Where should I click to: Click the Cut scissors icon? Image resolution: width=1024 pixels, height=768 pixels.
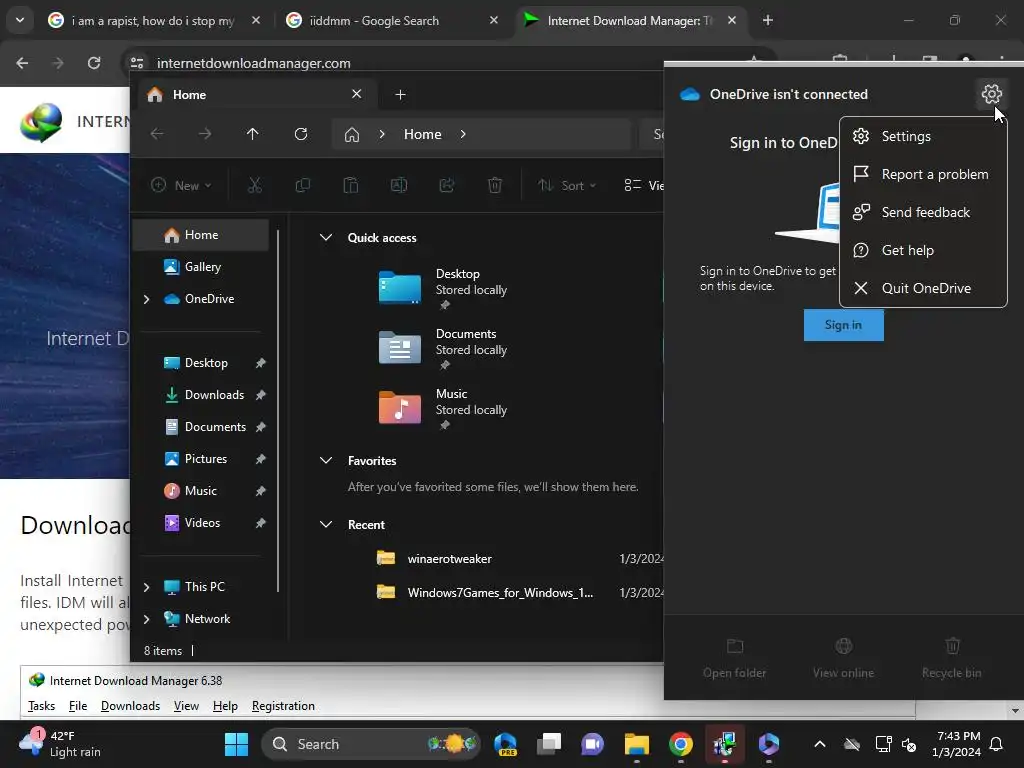click(255, 185)
